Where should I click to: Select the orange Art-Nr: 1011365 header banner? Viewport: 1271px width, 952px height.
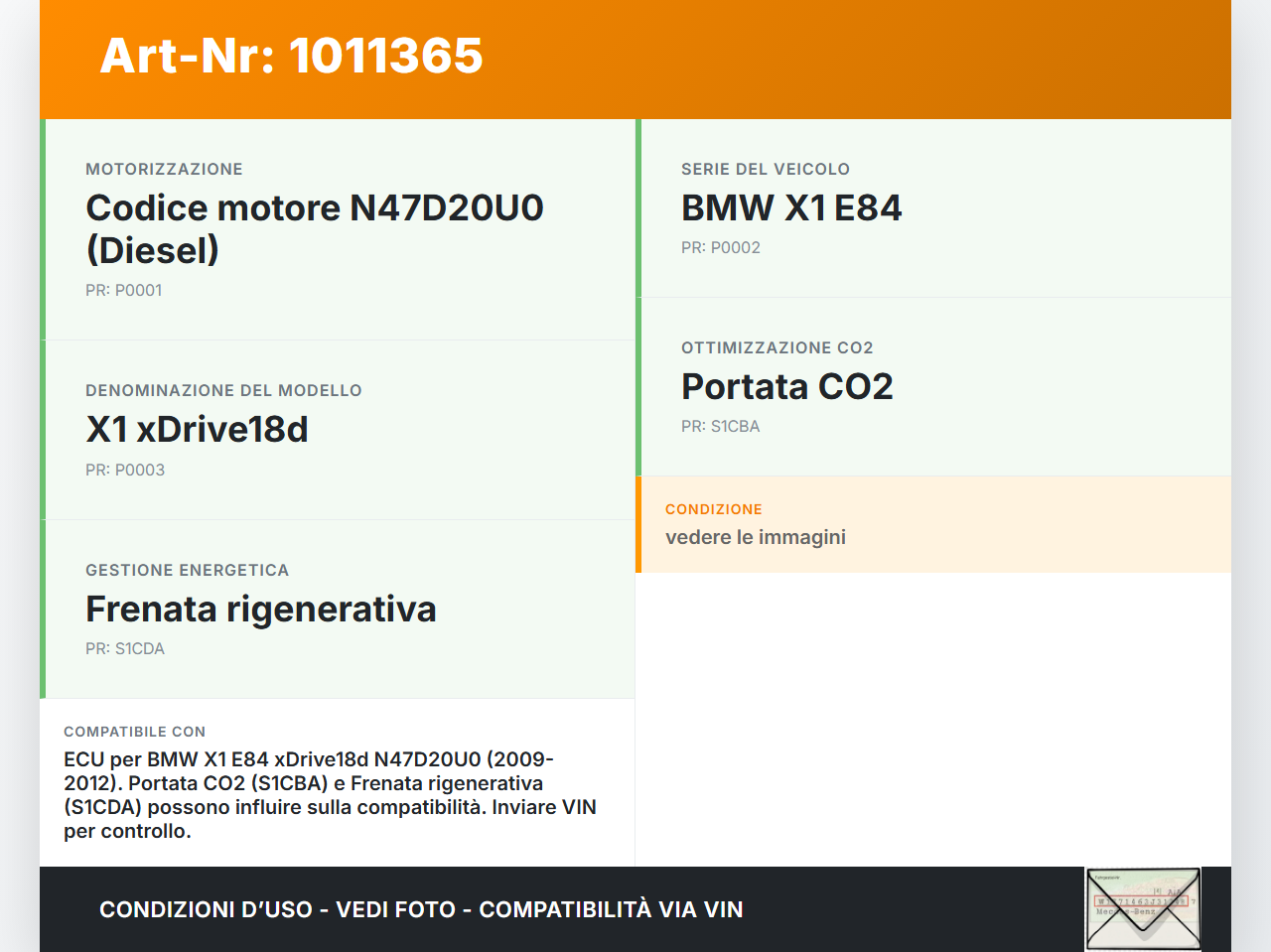(x=635, y=58)
